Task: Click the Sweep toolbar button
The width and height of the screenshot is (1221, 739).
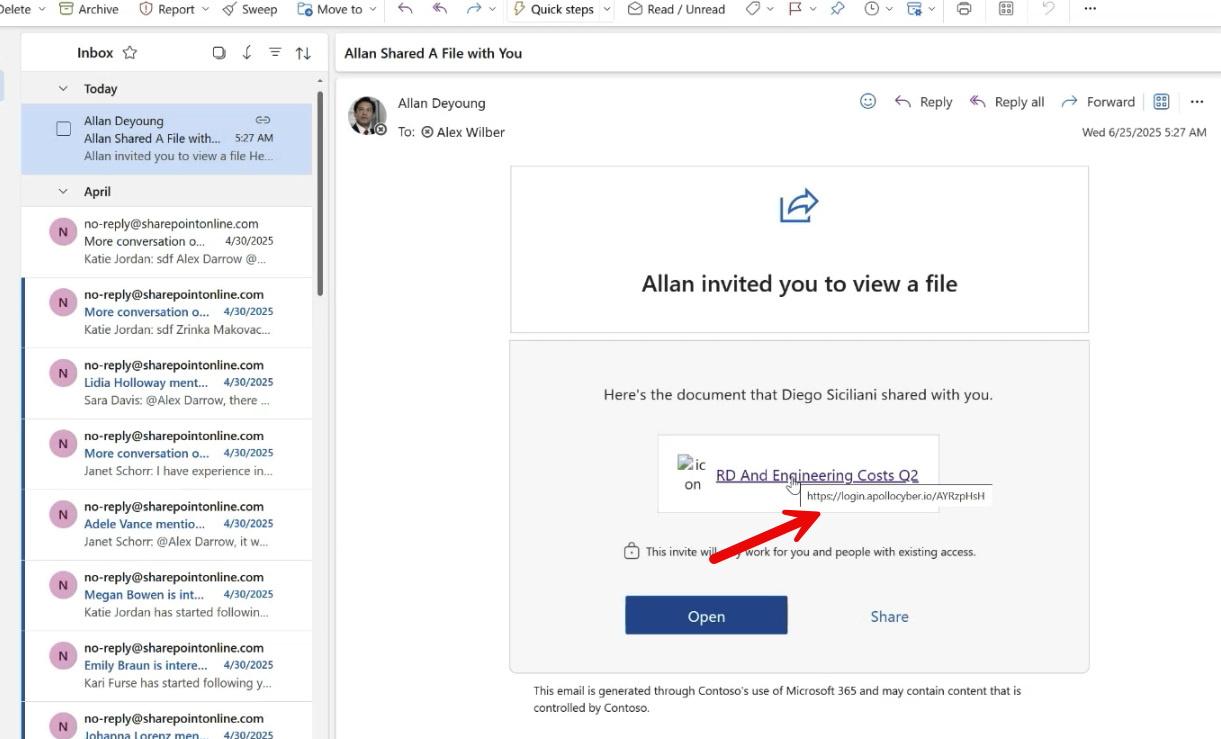Action: (250, 9)
